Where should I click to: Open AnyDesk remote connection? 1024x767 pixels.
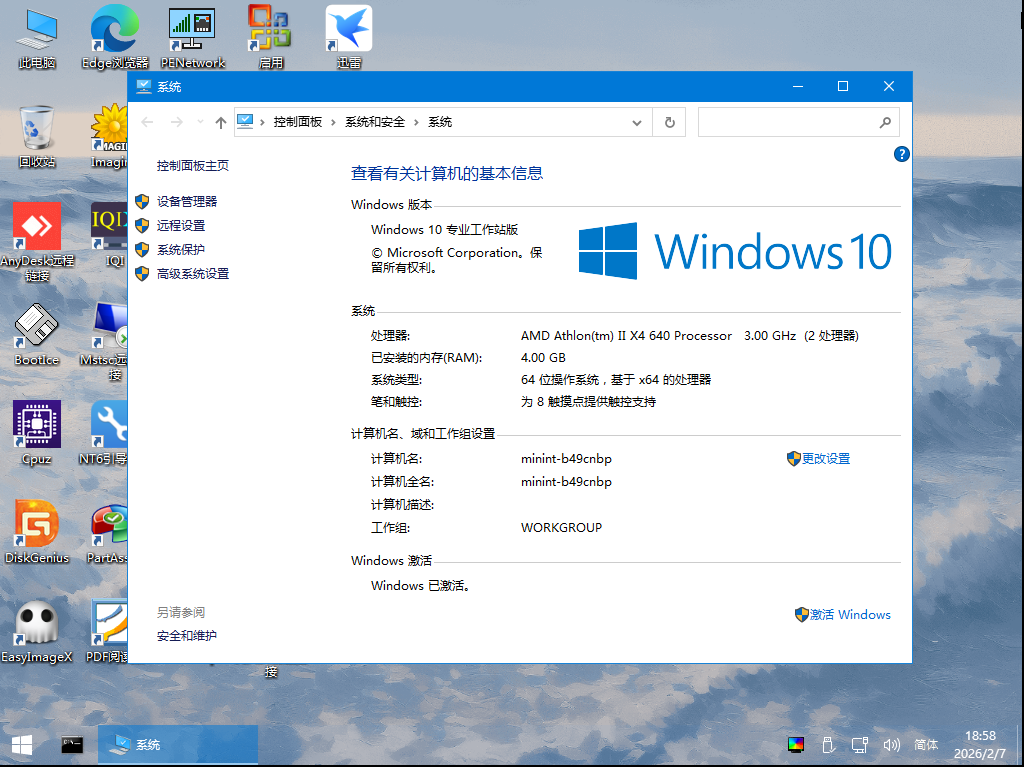click(x=37, y=226)
